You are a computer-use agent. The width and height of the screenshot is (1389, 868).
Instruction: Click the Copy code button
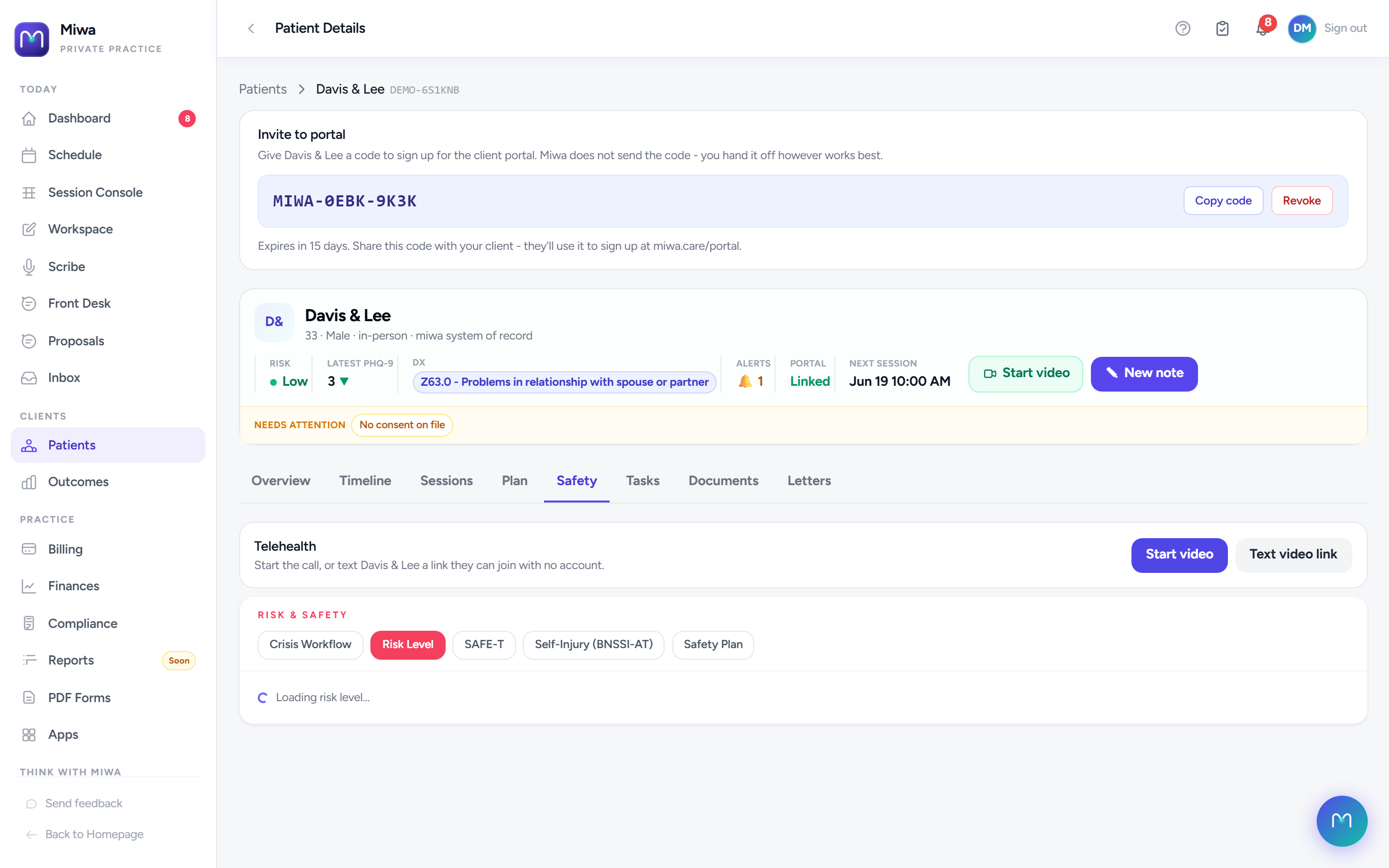(x=1223, y=200)
